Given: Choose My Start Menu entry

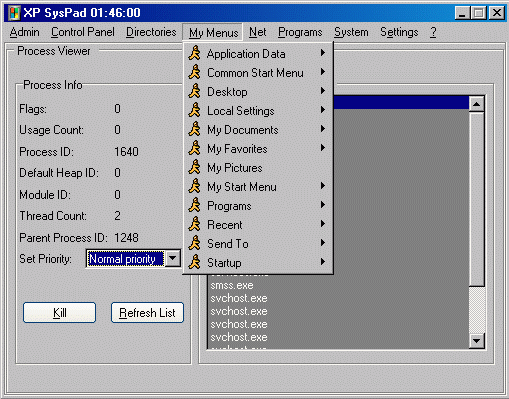Looking at the screenshot, I should (x=258, y=187).
